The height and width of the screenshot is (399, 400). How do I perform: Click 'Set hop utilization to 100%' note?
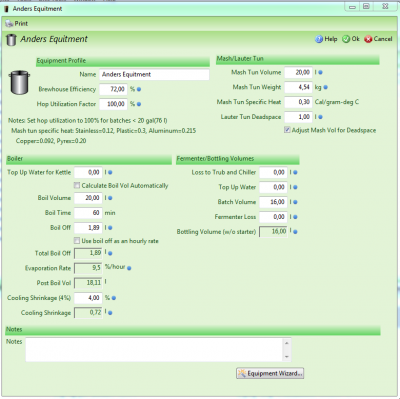(88, 121)
